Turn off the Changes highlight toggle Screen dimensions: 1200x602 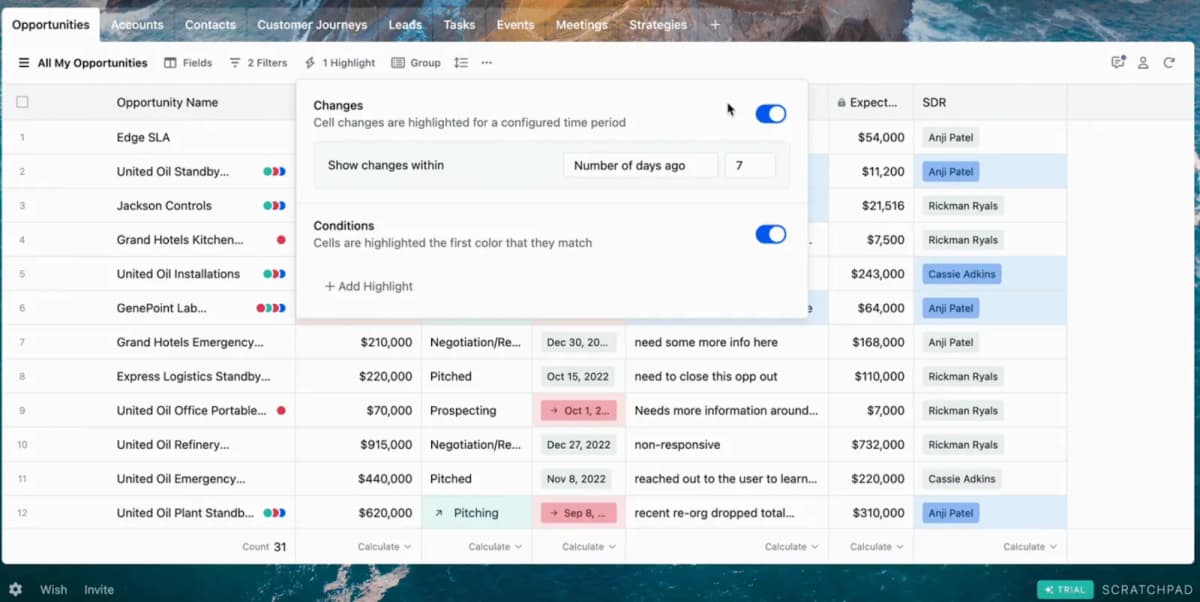[770, 114]
